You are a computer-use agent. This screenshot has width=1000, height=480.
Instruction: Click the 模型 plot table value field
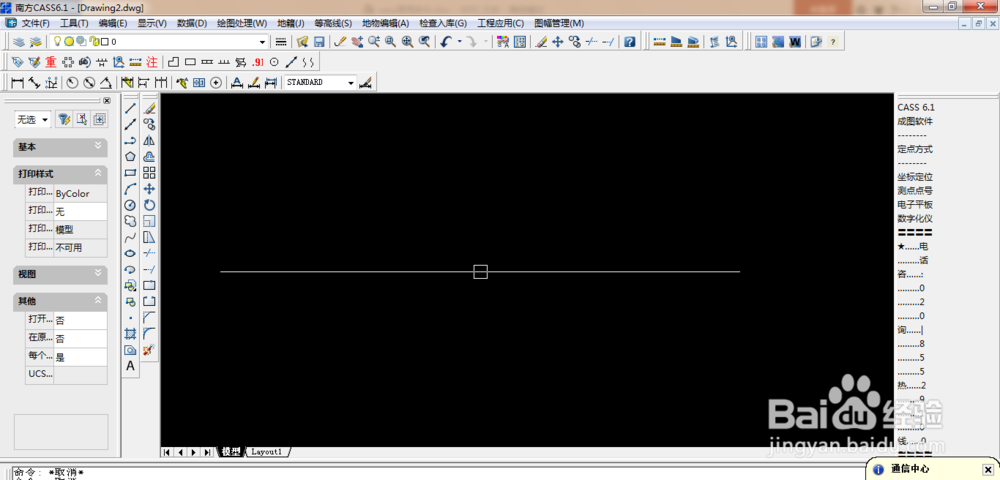tap(80, 229)
